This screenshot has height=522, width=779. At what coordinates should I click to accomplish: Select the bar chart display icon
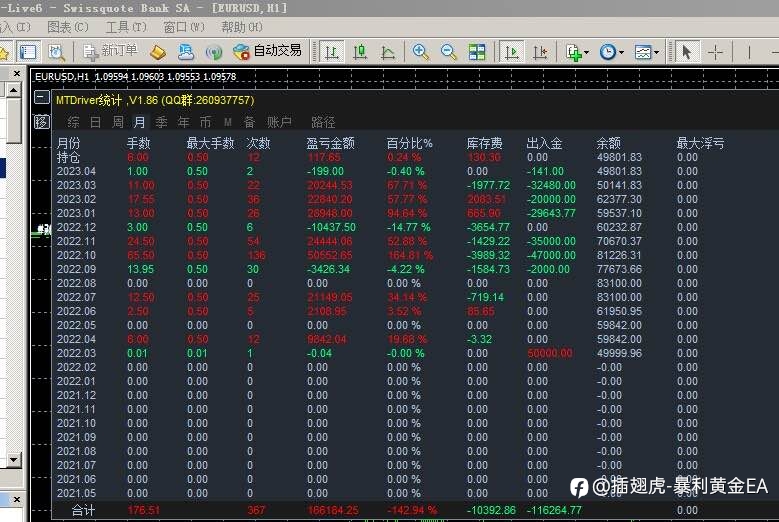[x=331, y=52]
